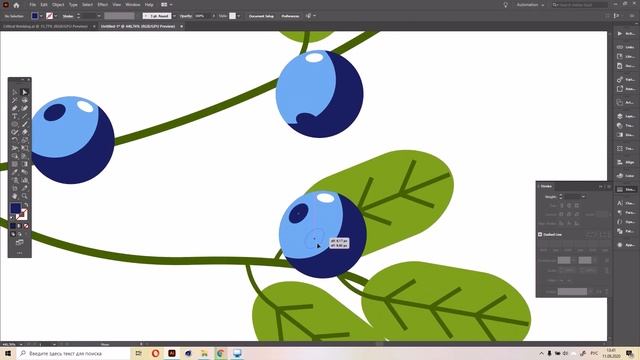
Task: Select the Artboard tool
Action: (14, 188)
